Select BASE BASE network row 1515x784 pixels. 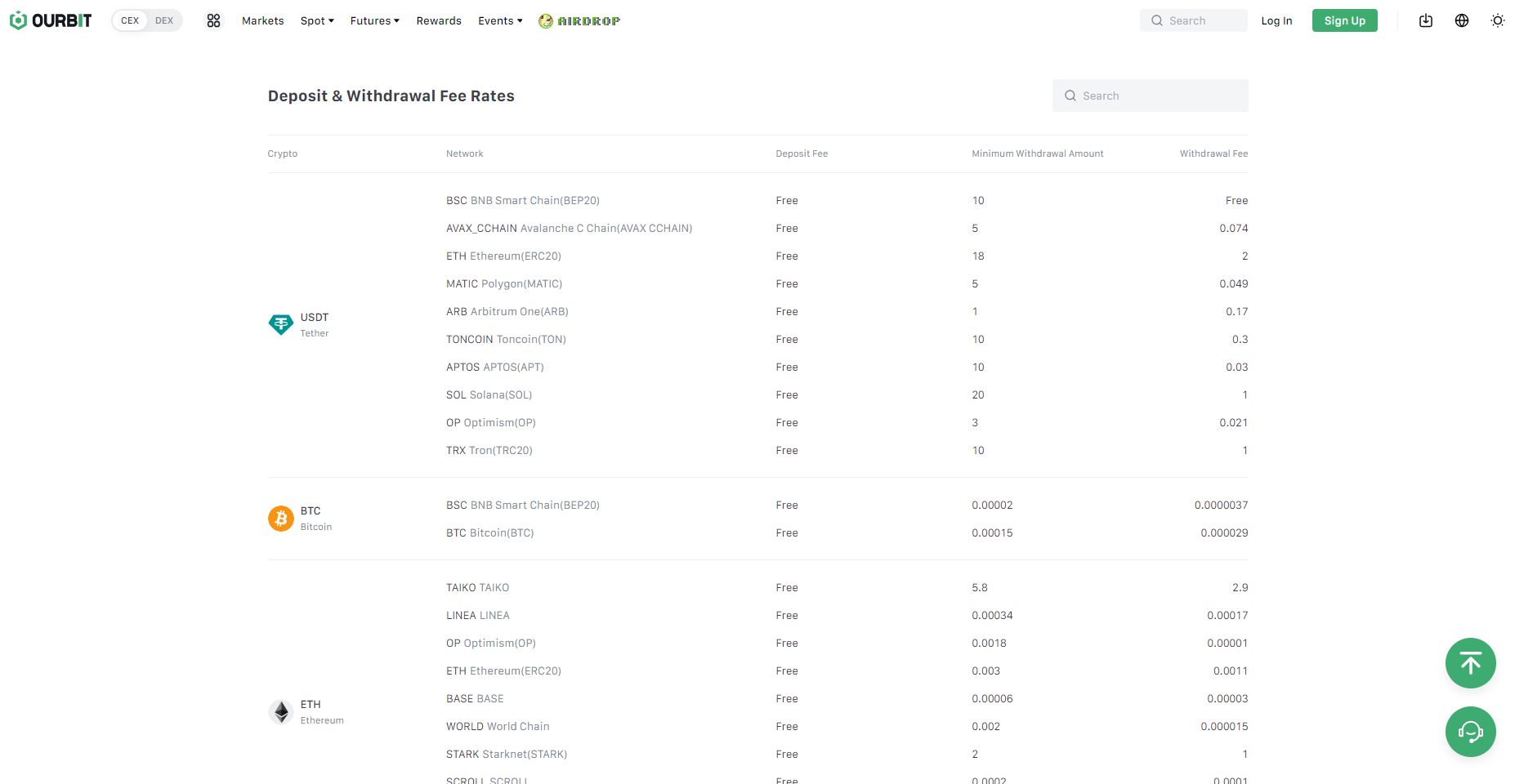coord(475,698)
